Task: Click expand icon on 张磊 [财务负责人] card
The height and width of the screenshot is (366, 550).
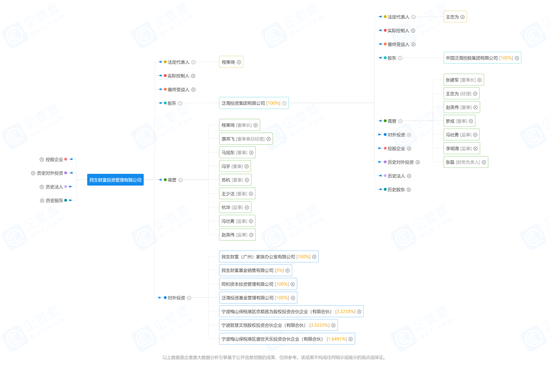Action: [484, 162]
